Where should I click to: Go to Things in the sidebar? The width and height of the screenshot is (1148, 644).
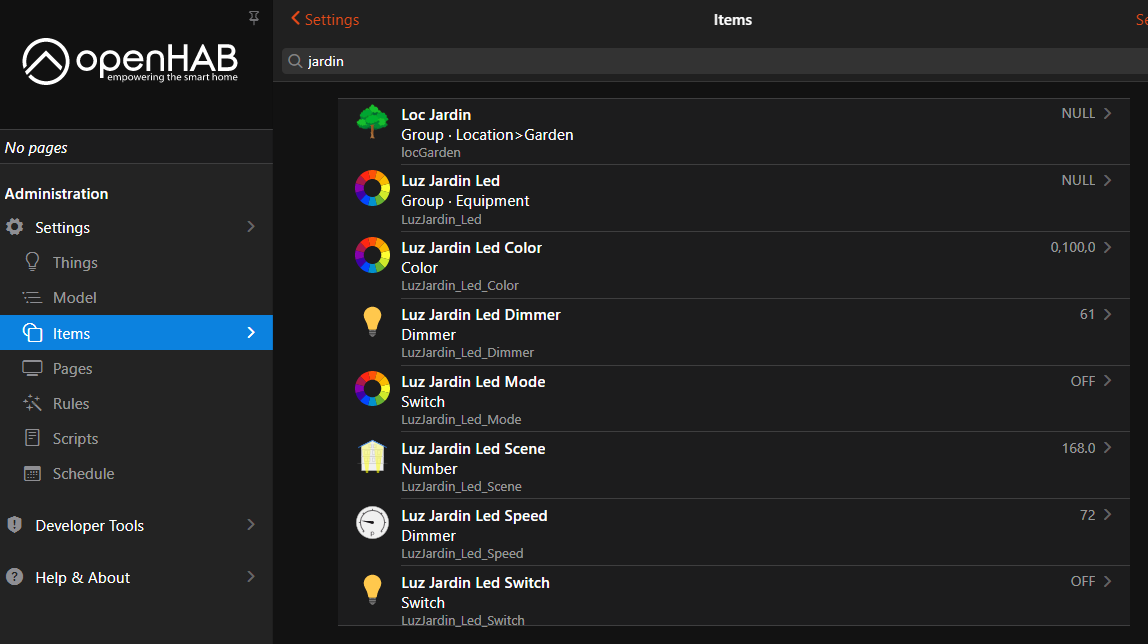(136, 262)
